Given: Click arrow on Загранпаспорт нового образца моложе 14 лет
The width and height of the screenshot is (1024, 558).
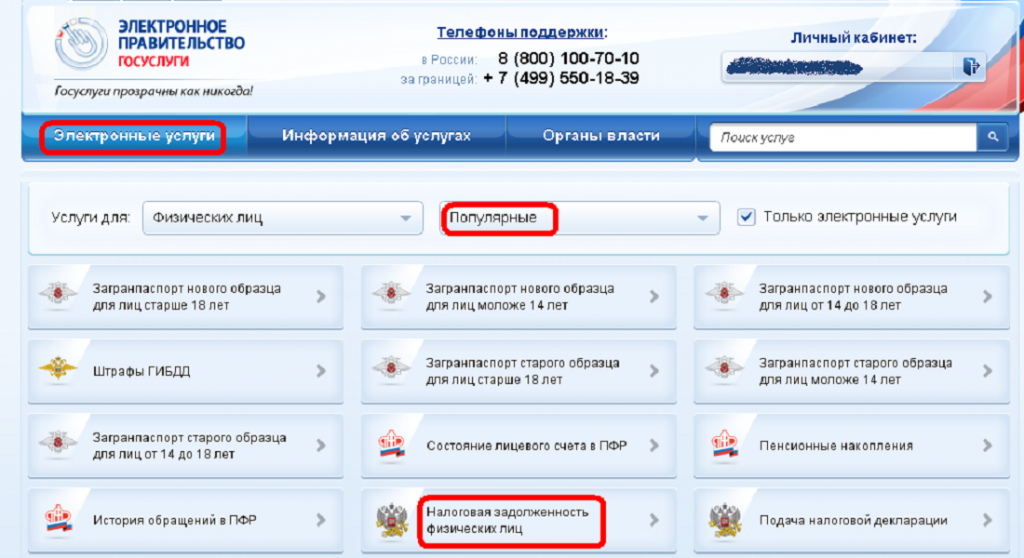Looking at the screenshot, I should tap(654, 297).
